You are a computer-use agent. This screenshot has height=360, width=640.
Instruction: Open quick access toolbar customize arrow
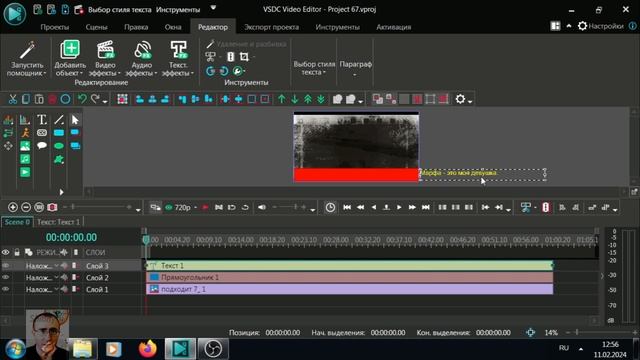coord(213,8)
